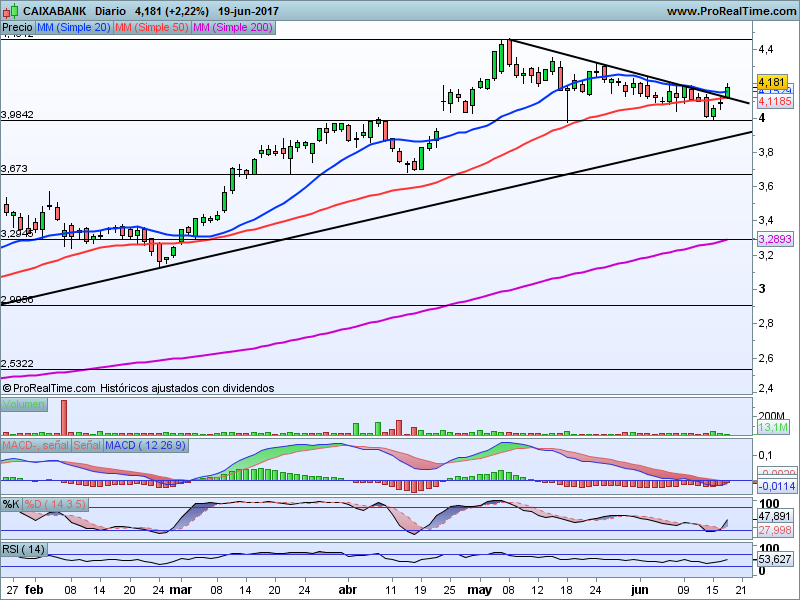The width and height of the screenshot is (800, 600).
Task: Click the Señal line label
Action: (x=87, y=444)
